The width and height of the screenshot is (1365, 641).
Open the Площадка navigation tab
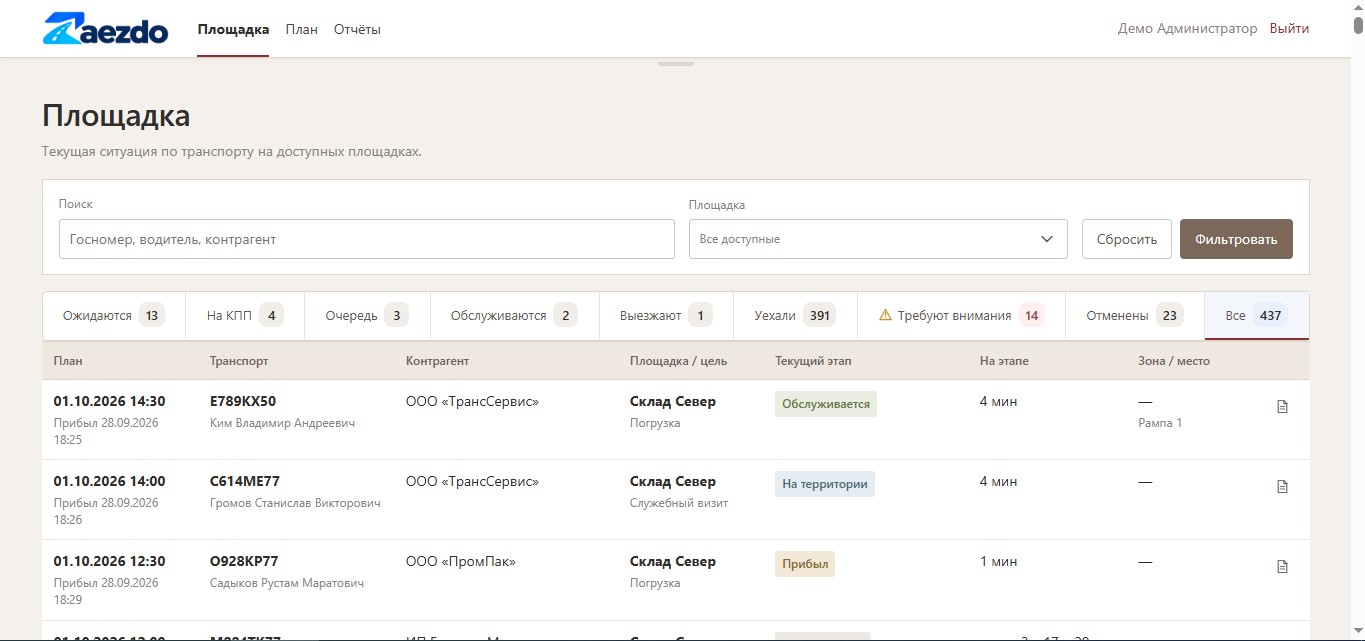coord(233,29)
